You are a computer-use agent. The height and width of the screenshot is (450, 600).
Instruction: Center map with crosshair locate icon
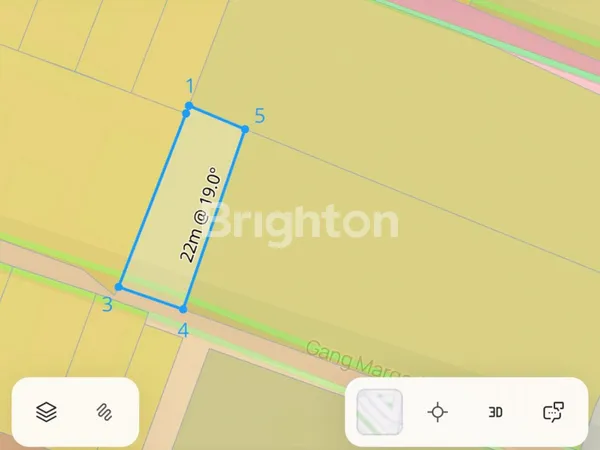[x=437, y=412]
